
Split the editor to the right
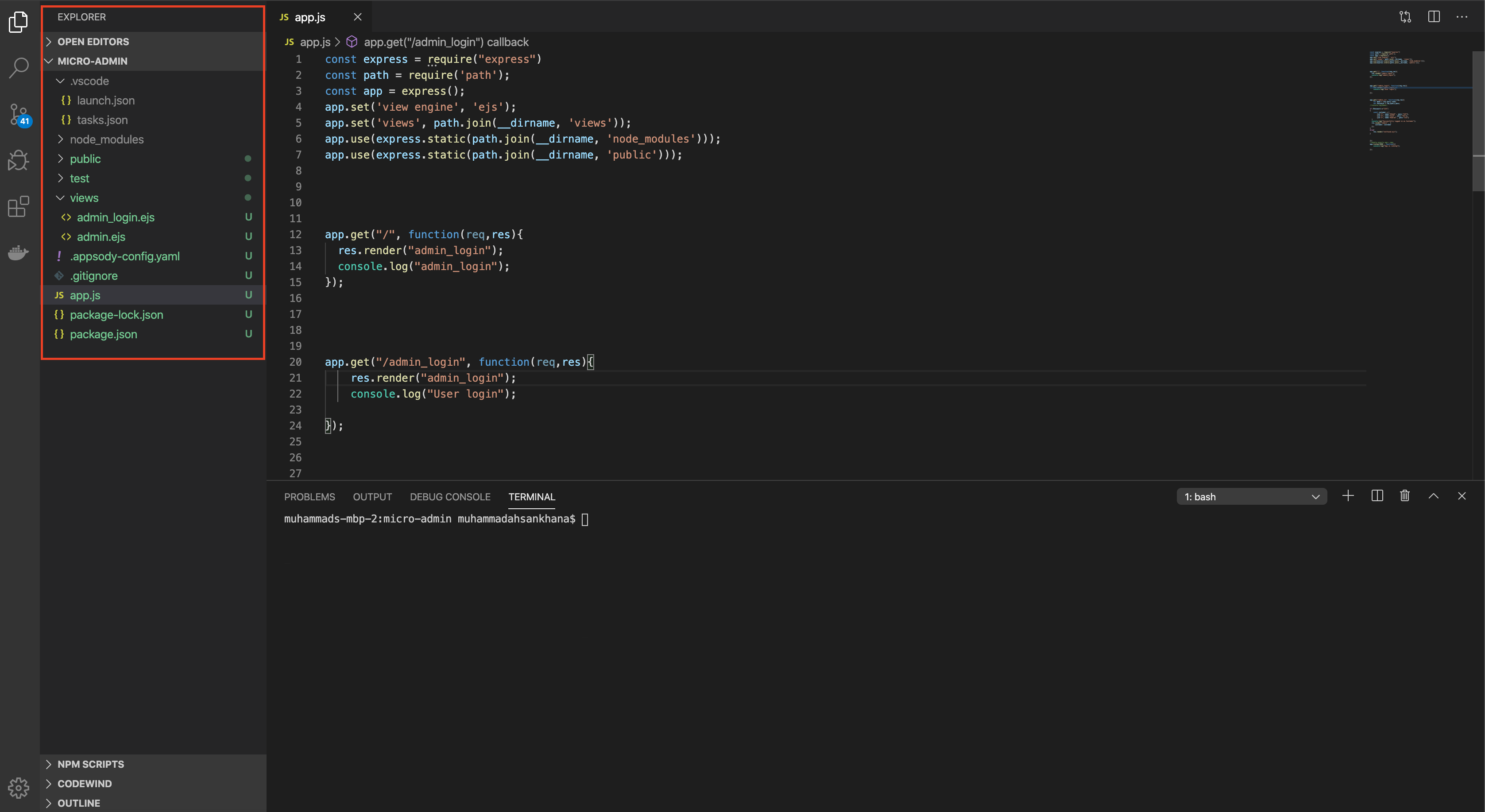[1434, 17]
